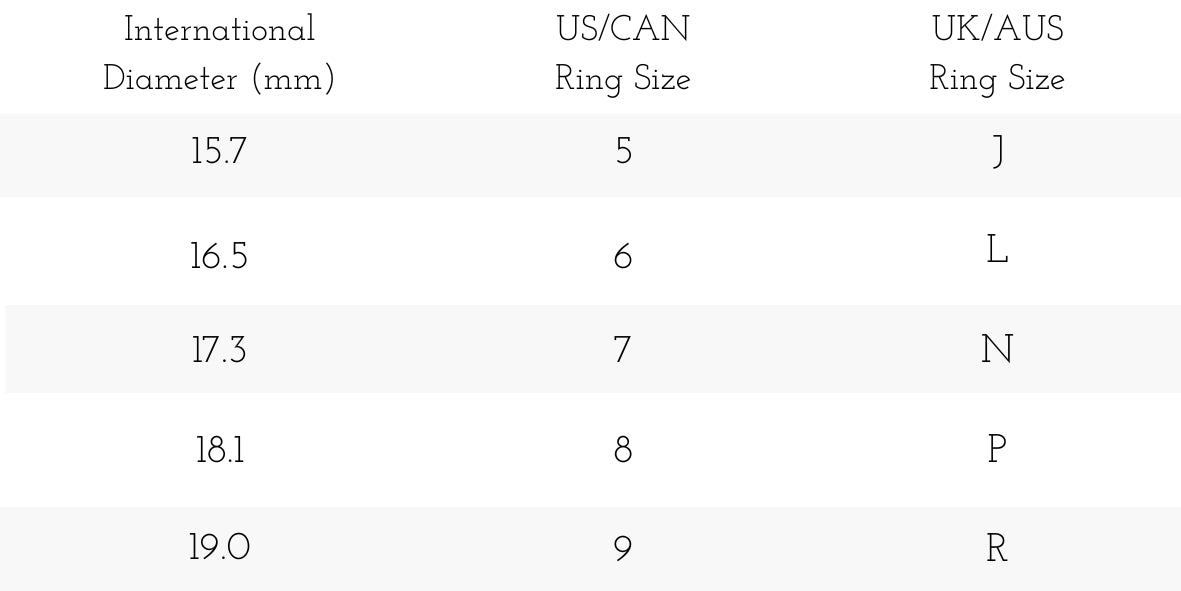Viewport: 1181px width, 591px height.
Task: Select UK/AUS ring size L
Action: tap(997, 252)
